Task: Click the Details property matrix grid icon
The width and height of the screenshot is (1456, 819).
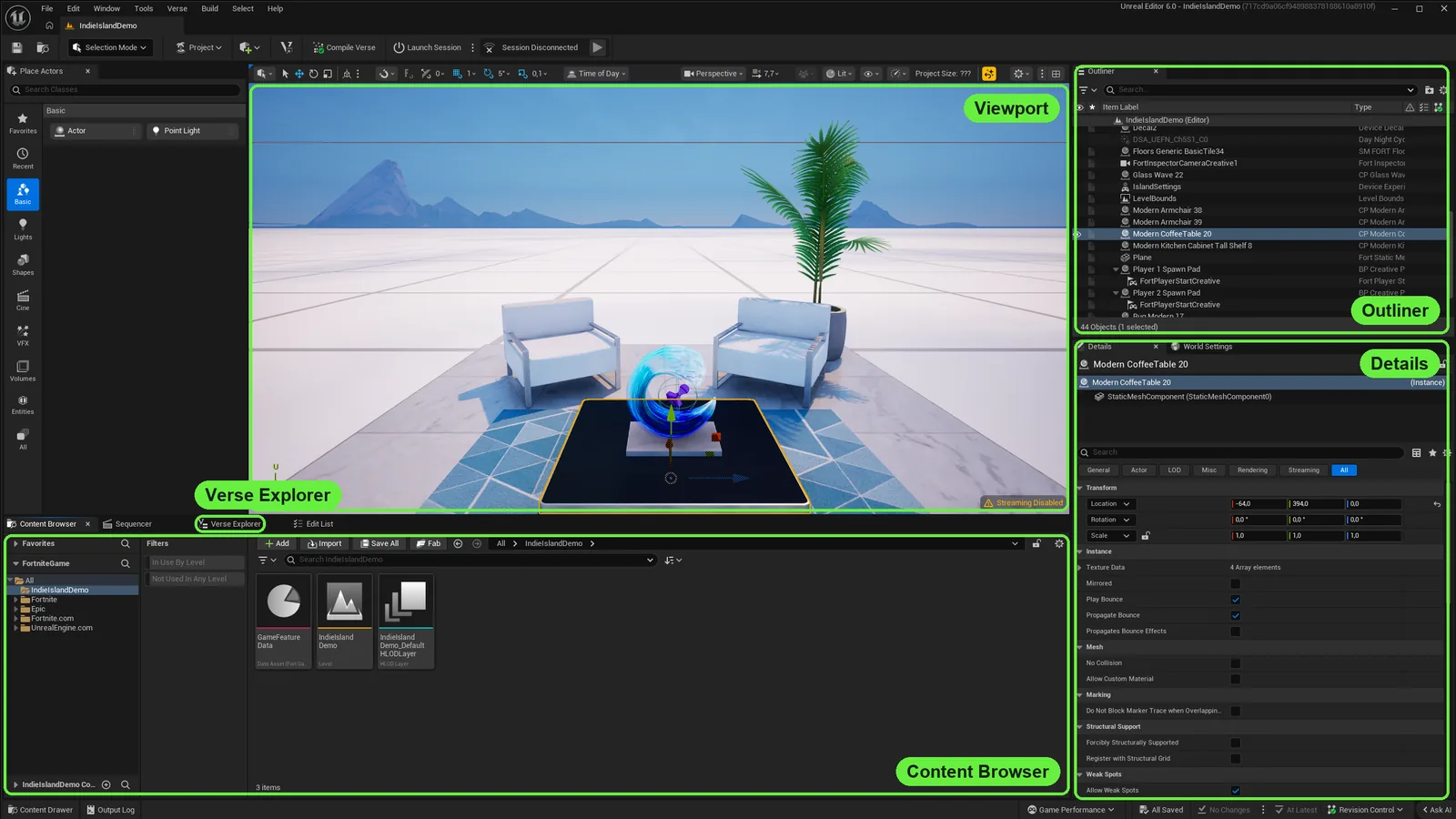Action: (x=1416, y=452)
